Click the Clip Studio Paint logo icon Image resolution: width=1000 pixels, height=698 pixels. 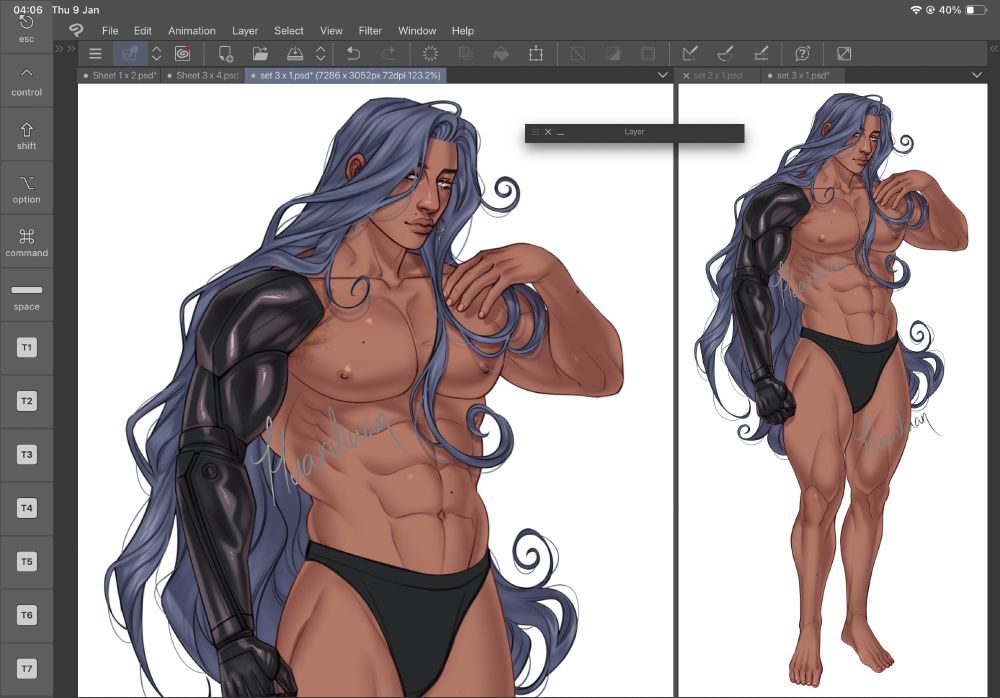(x=76, y=30)
